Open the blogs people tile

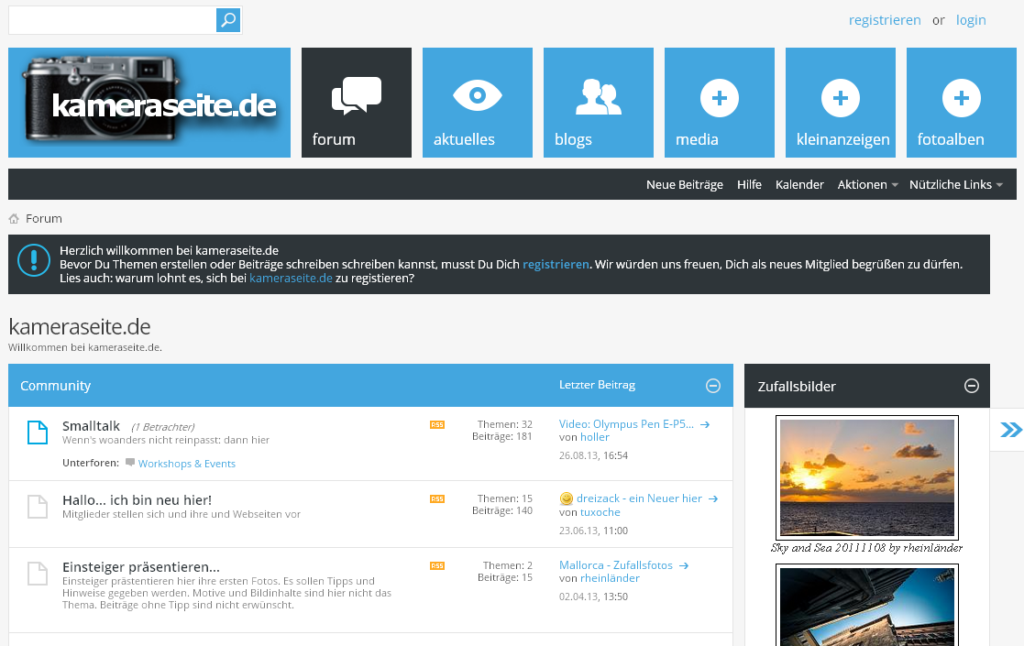click(598, 103)
